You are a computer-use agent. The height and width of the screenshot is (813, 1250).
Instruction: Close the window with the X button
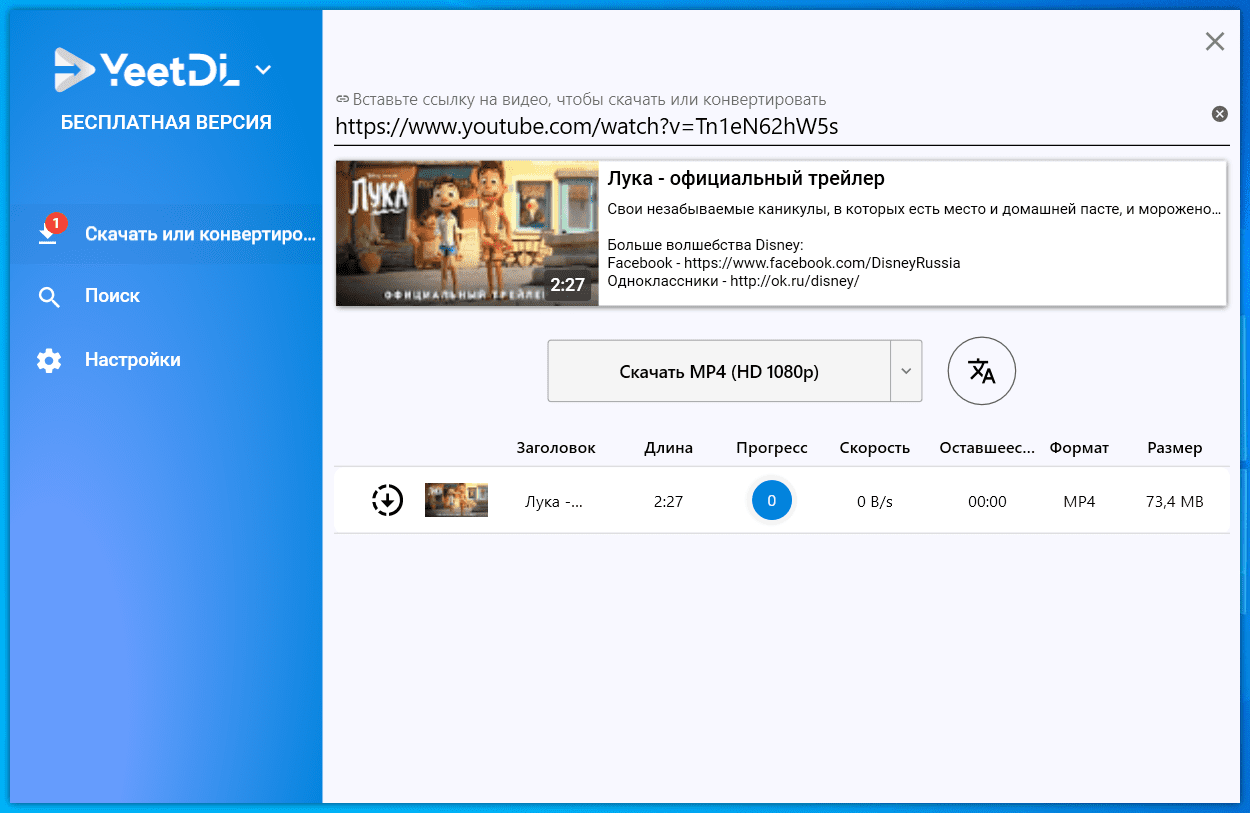click(x=1215, y=41)
